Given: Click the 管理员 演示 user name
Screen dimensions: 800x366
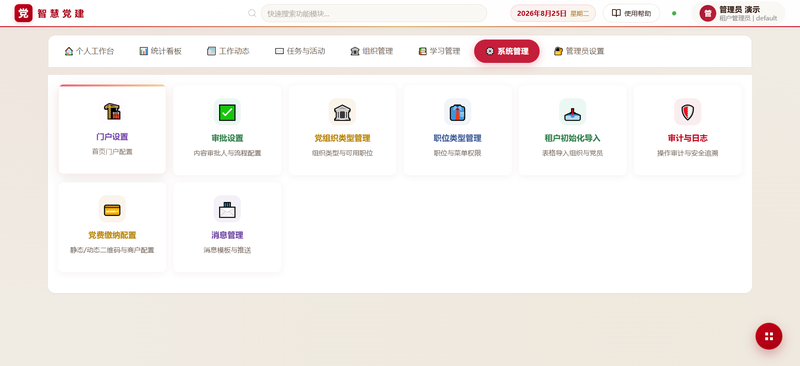Looking at the screenshot, I should click(x=739, y=10).
